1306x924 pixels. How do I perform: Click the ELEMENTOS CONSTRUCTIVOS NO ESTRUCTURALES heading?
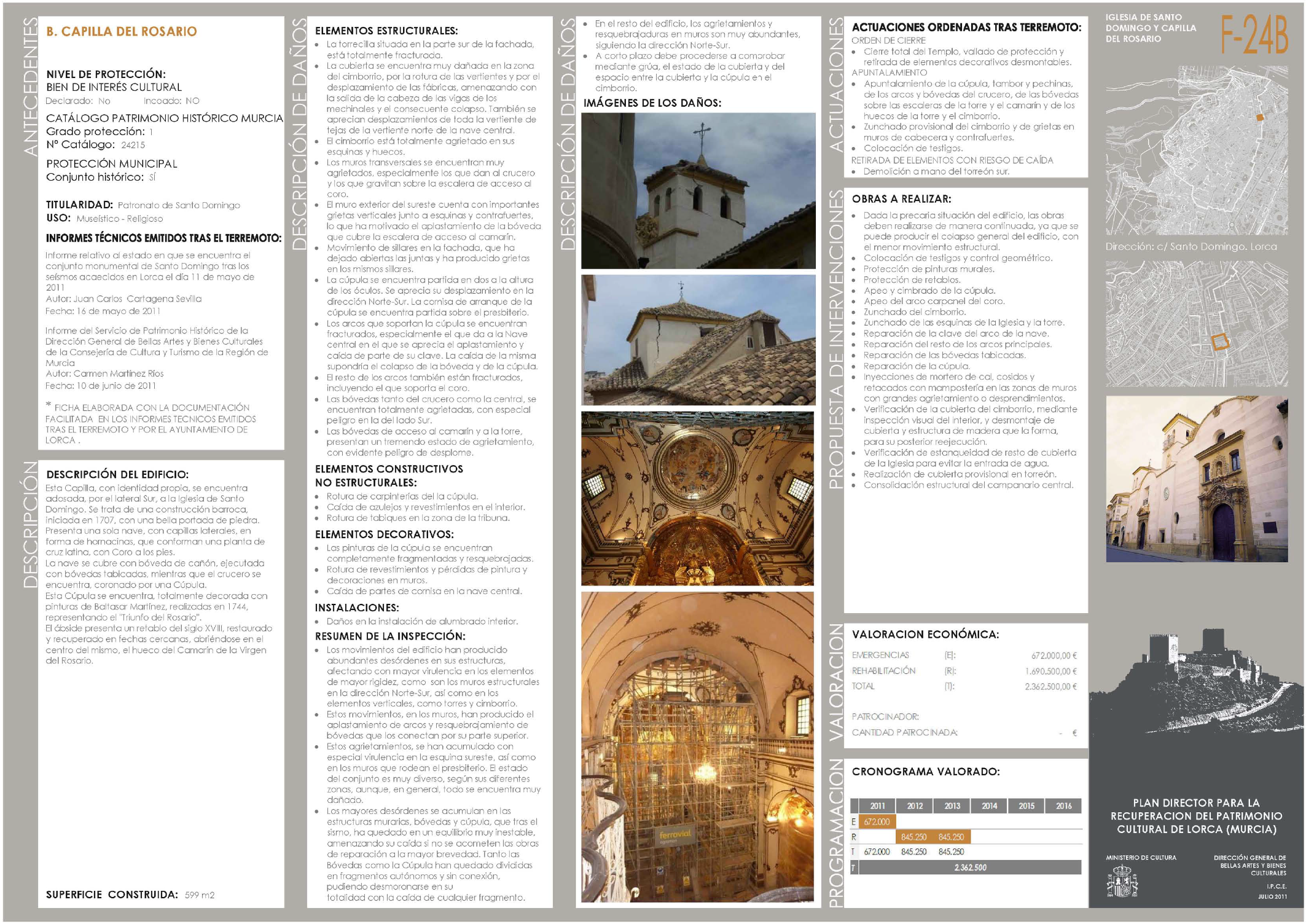[x=389, y=476]
